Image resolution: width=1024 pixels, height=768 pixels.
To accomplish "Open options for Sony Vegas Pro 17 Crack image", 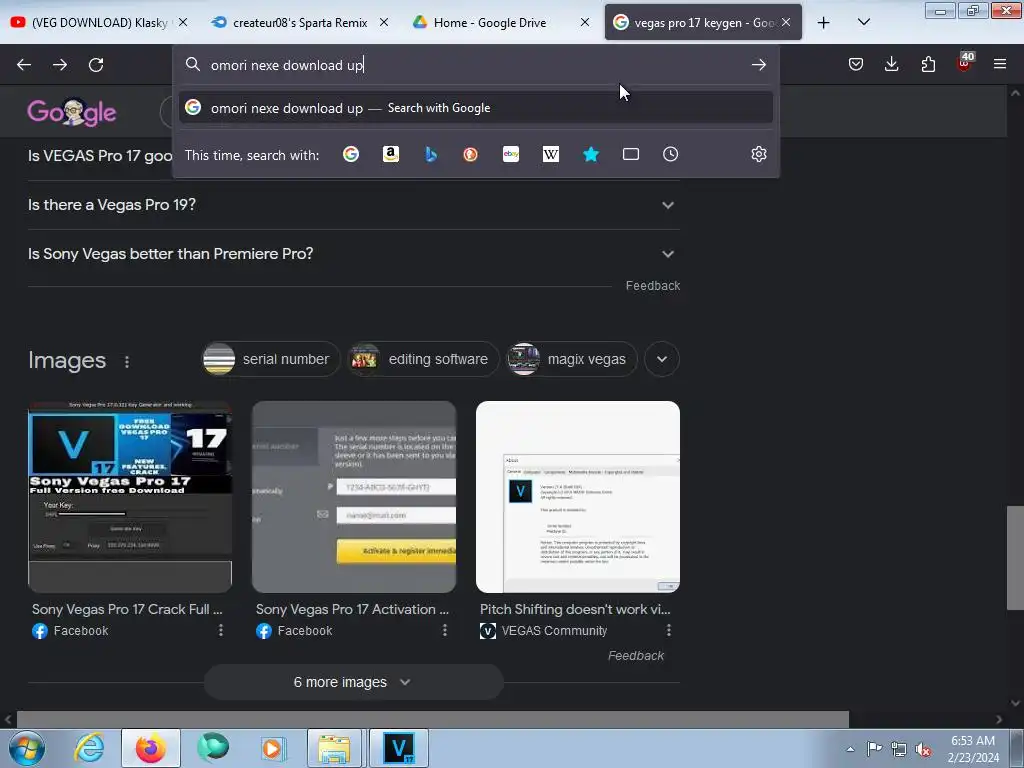I will tap(221, 630).
